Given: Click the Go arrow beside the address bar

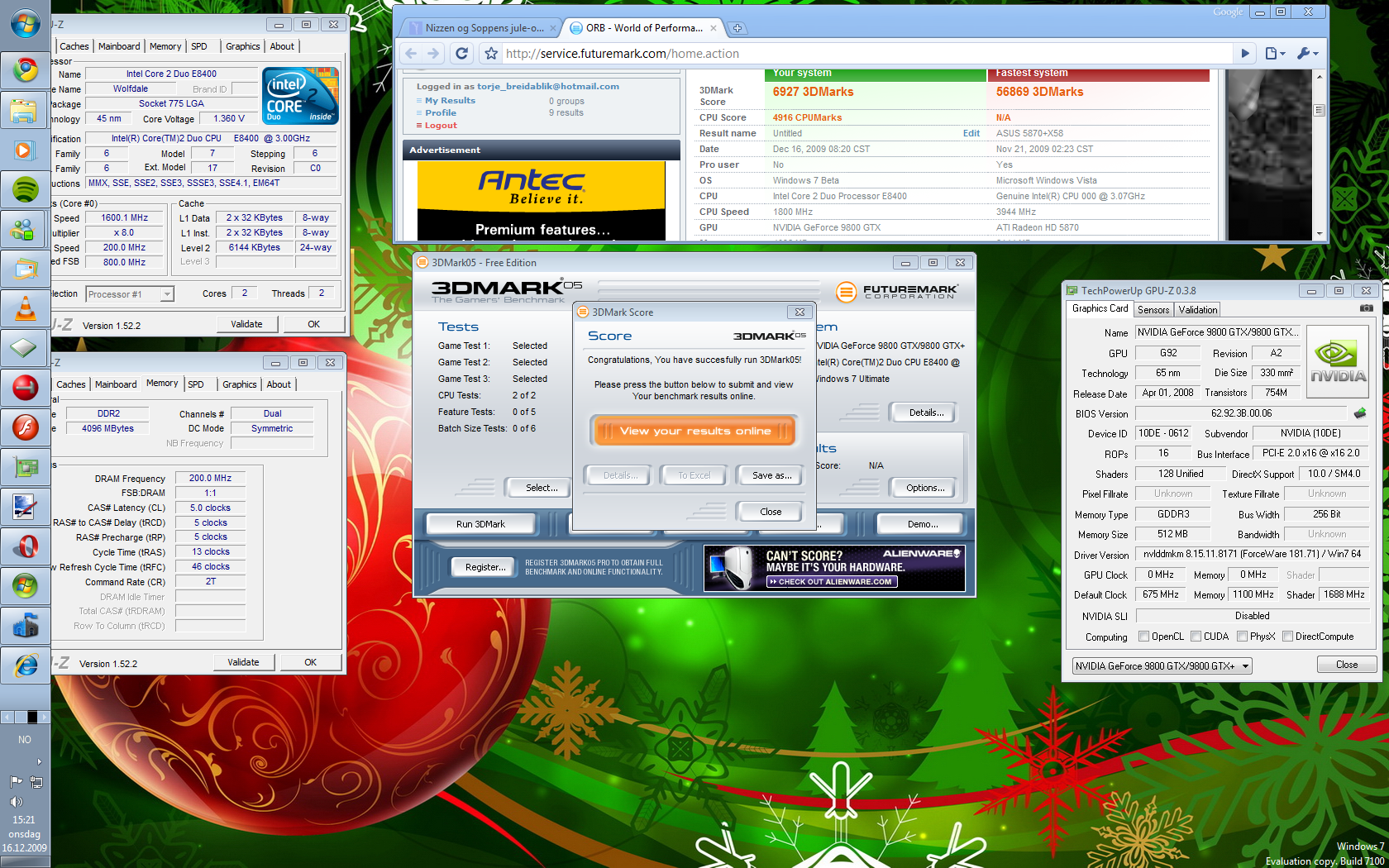Looking at the screenshot, I should 1244,54.
